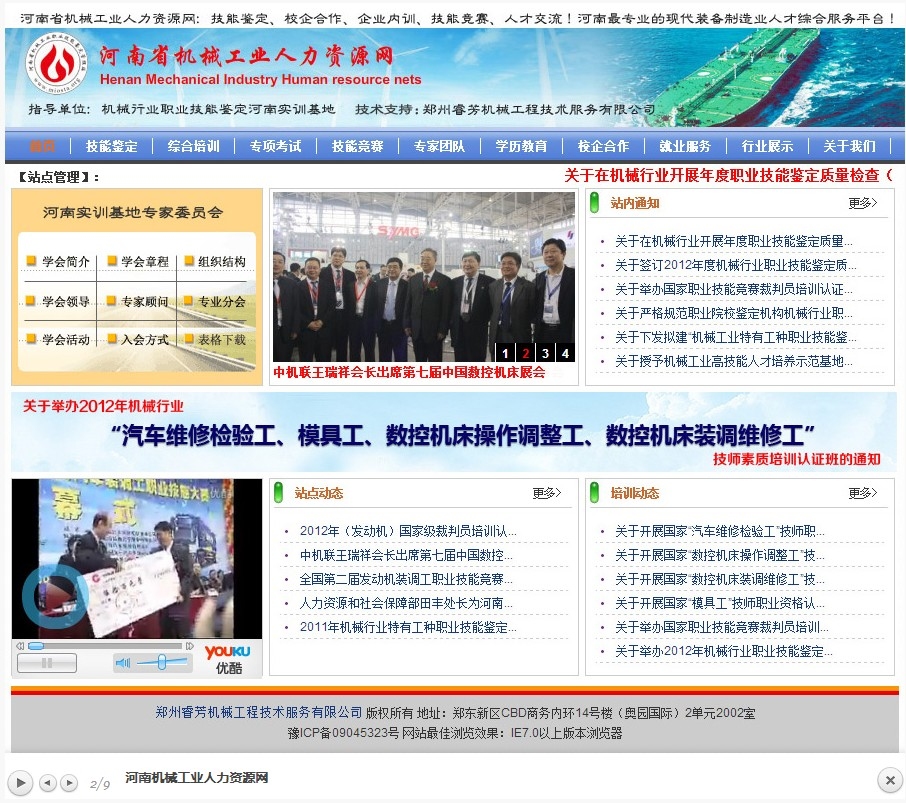Open news 人力资源和社会保障部田丰处长
This screenshot has height=803, width=906.
tap(406, 603)
